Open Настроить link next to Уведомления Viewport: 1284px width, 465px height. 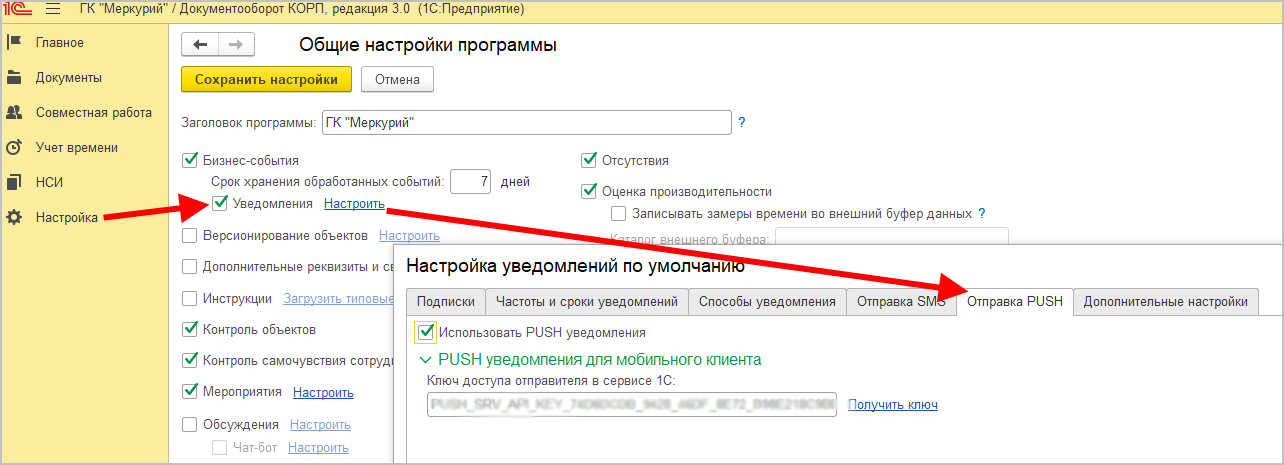(x=354, y=203)
